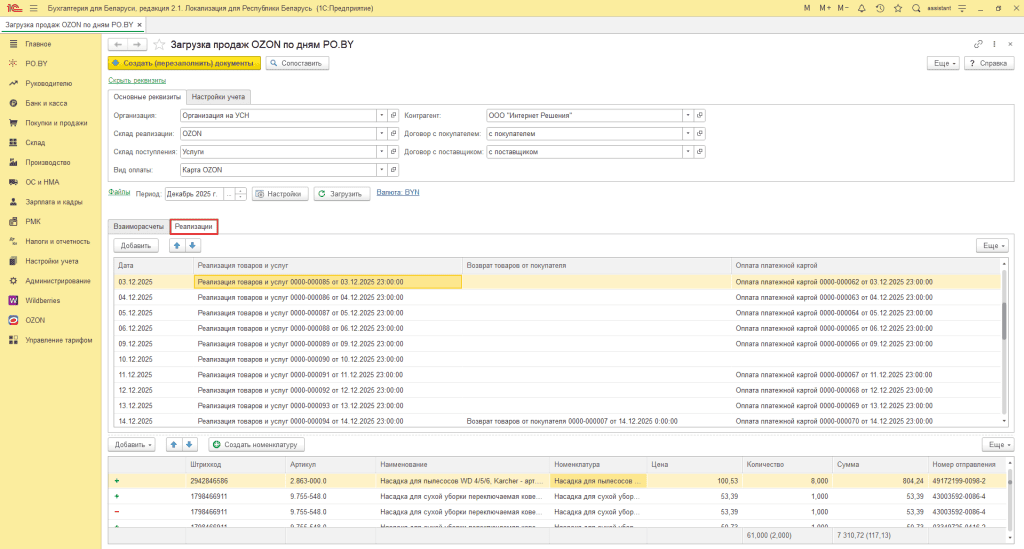This screenshot has height=549, width=1024.
Task: Click the Загрузить button
Action: click(x=342, y=194)
